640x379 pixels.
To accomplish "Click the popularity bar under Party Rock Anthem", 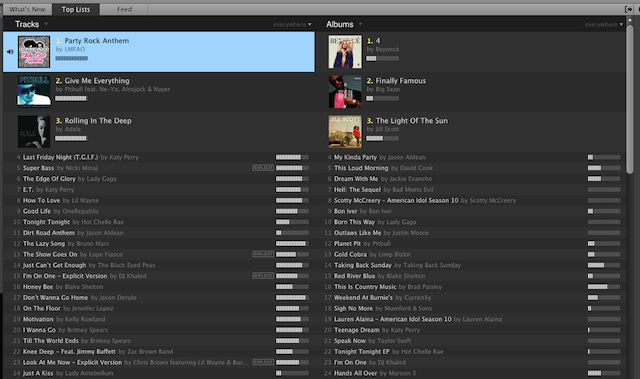I will tap(71, 58).
